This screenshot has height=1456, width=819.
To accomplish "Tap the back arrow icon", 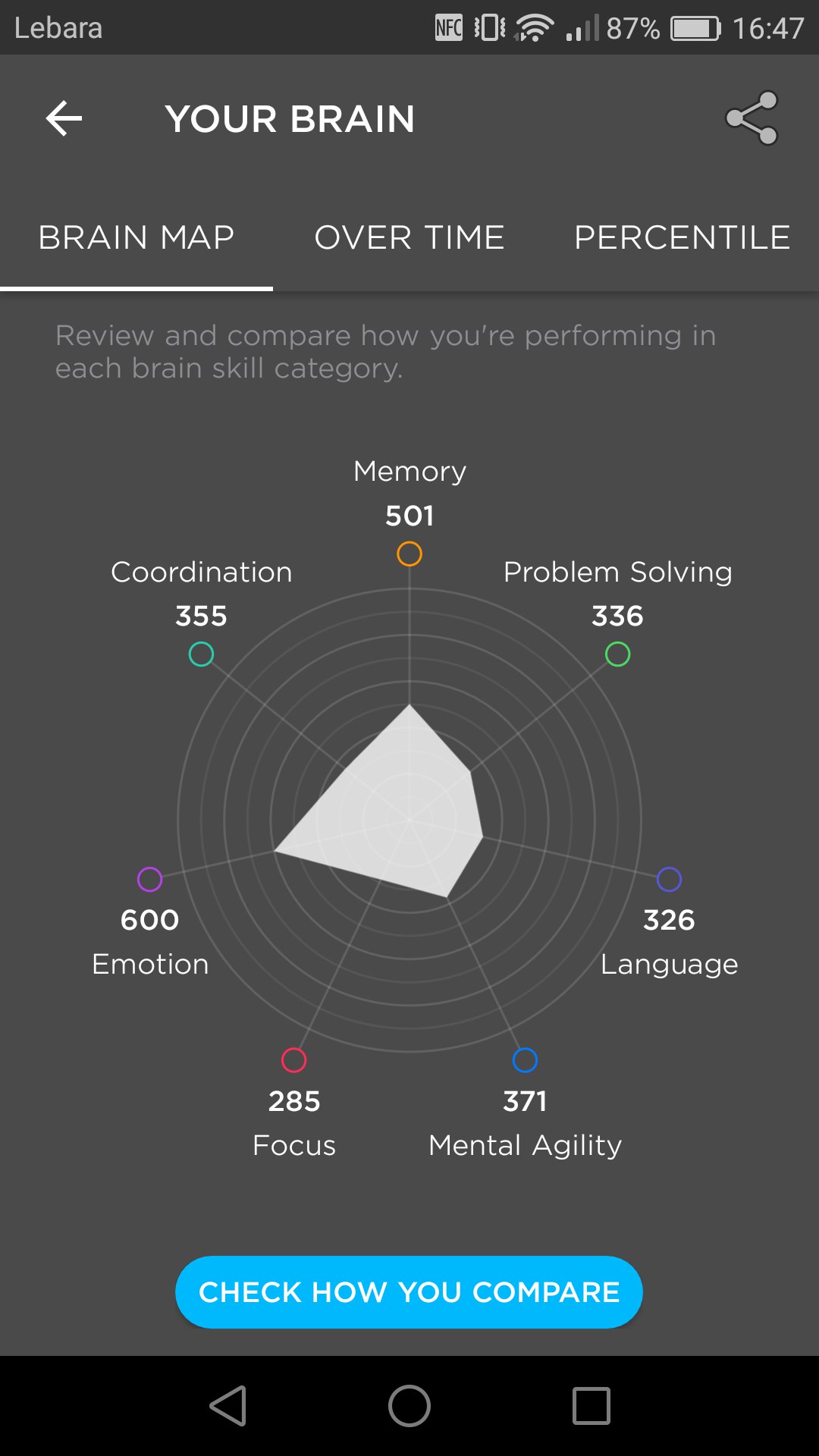I will (x=64, y=119).
